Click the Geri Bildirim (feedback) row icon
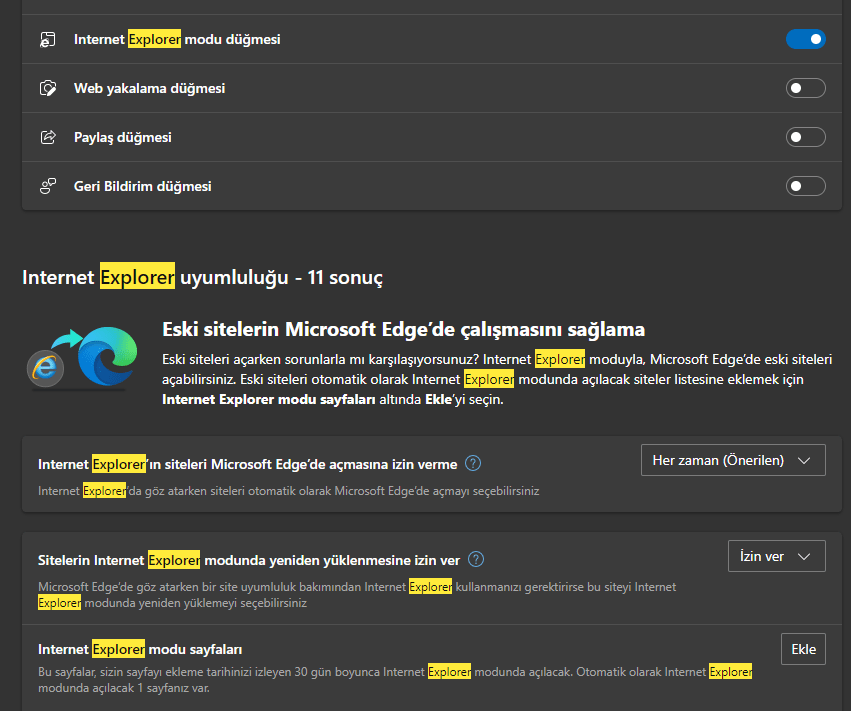This screenshot has width=851, height=711. [x=47, y=186]
